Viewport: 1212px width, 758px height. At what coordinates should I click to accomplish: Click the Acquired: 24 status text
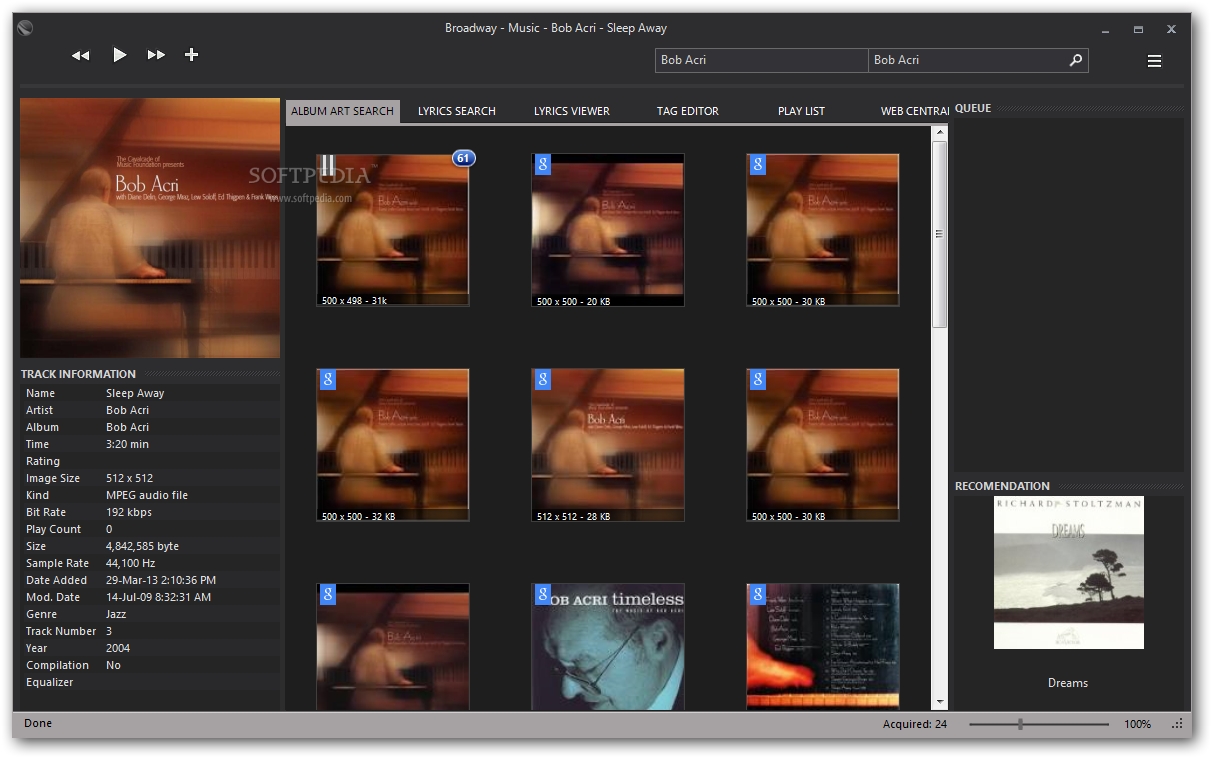click(915, 724)
